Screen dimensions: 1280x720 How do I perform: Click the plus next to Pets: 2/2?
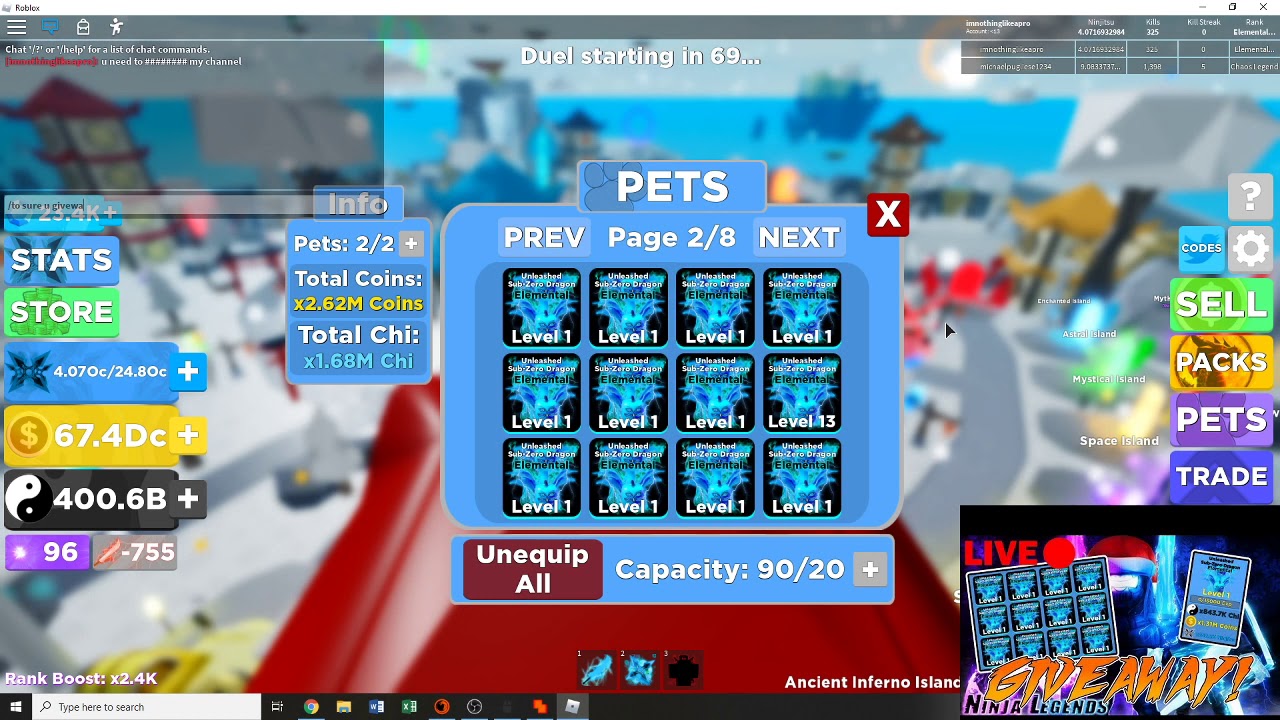pyautogui.click(x=411, y=244)
